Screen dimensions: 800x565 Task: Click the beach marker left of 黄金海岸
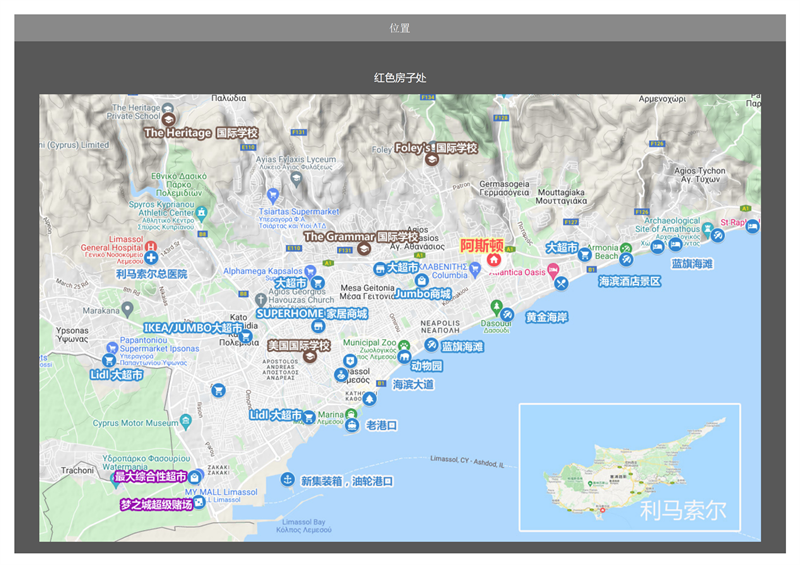click(x=507, y=314)
